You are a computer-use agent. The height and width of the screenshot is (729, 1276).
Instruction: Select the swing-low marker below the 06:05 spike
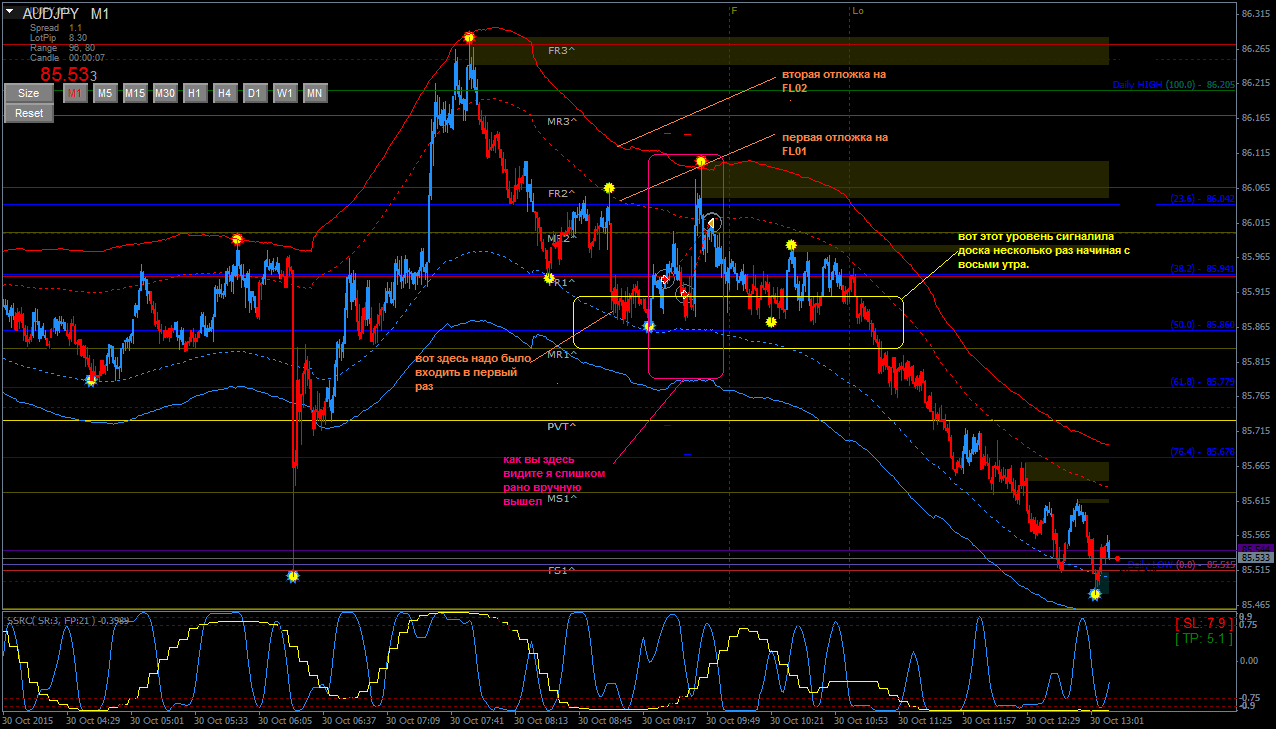(293, 577)
